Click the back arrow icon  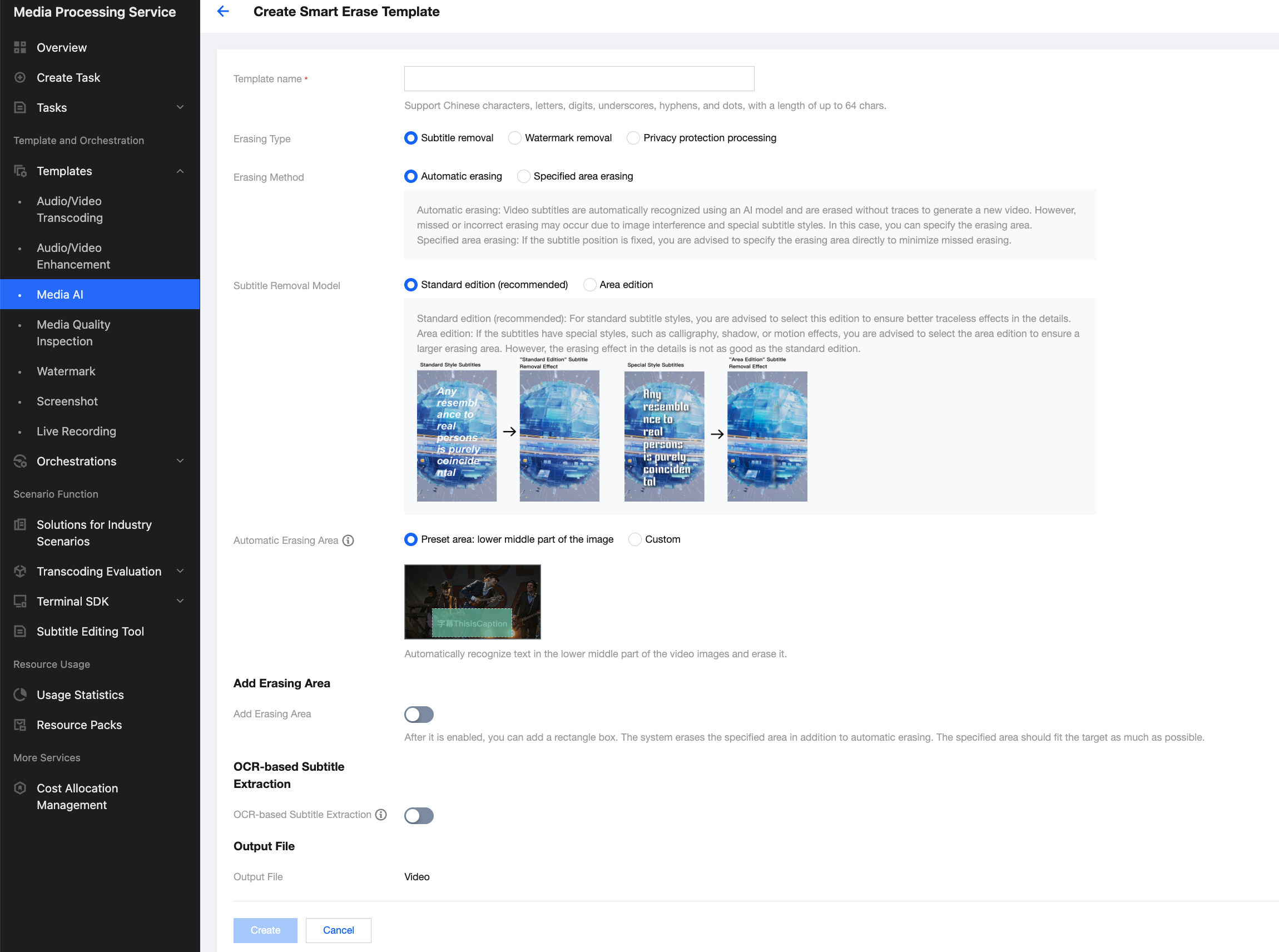(x=223, y=12)
